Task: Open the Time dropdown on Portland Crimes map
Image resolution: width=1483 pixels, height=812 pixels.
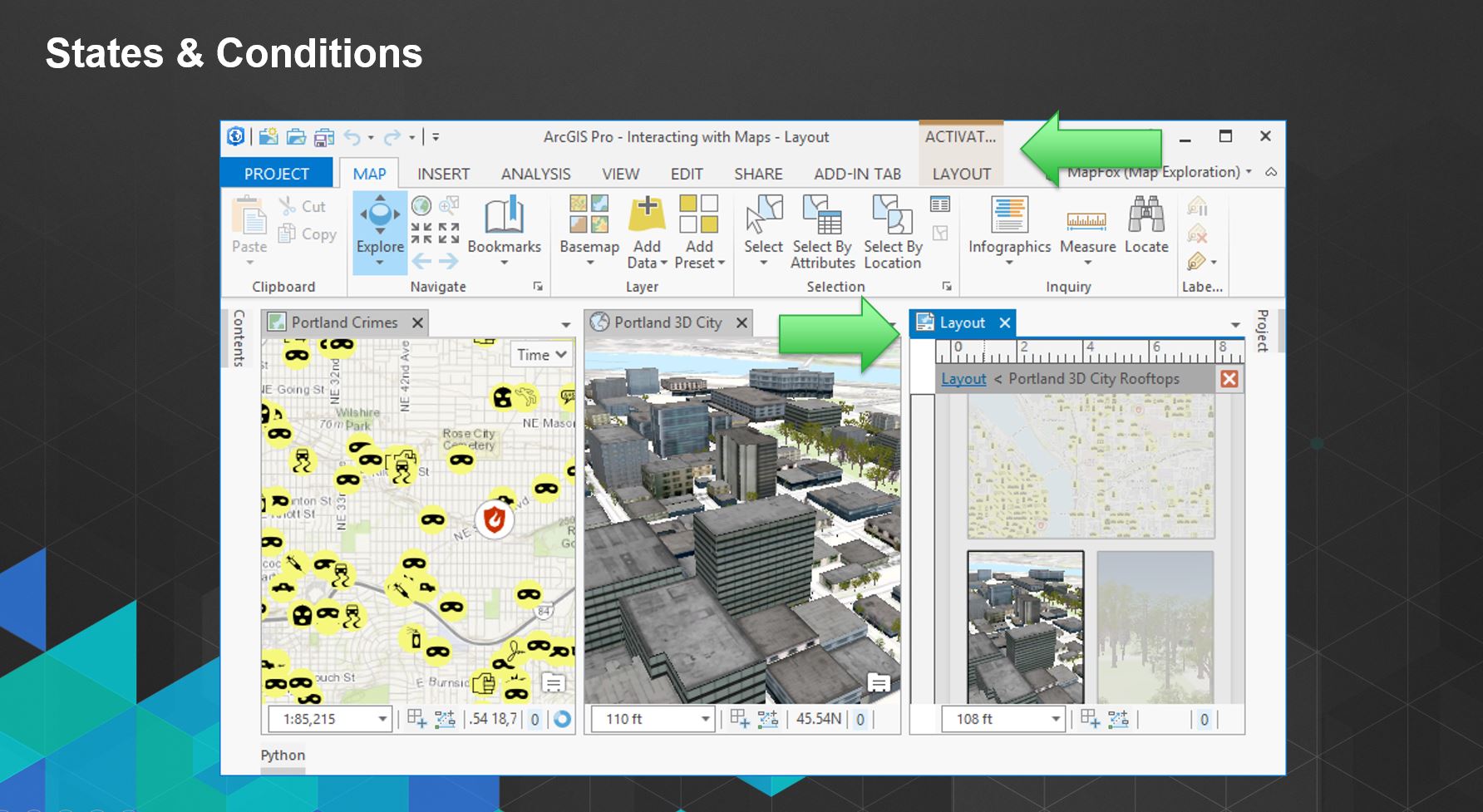Action: click(x=540, y=354)
